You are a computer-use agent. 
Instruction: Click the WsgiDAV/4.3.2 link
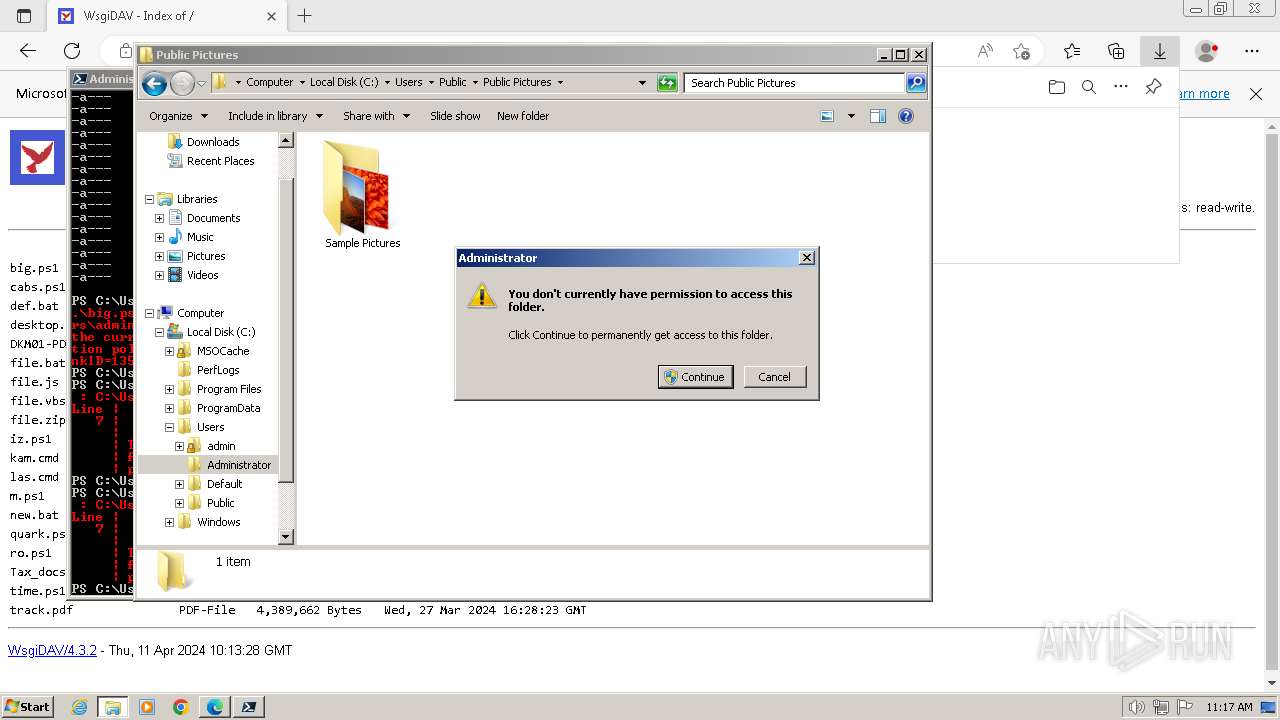tap(52, 650)
